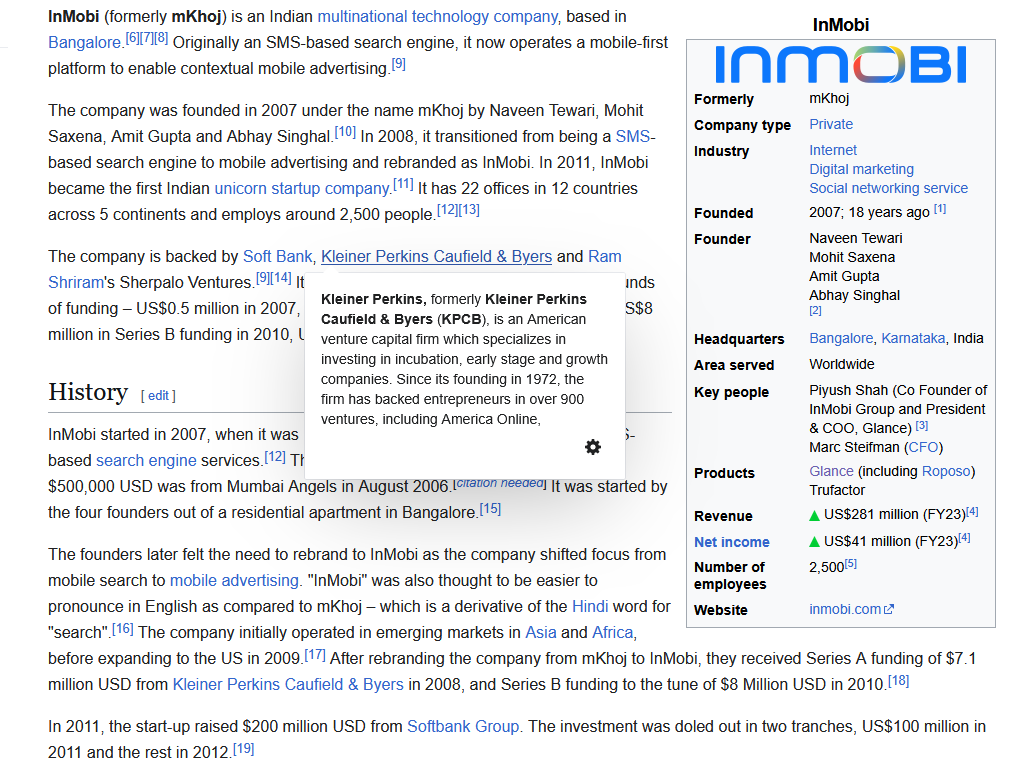This screenshot has width=1021, height=769.
Task: Click the citation needed tag
Action: click(500, 482)
